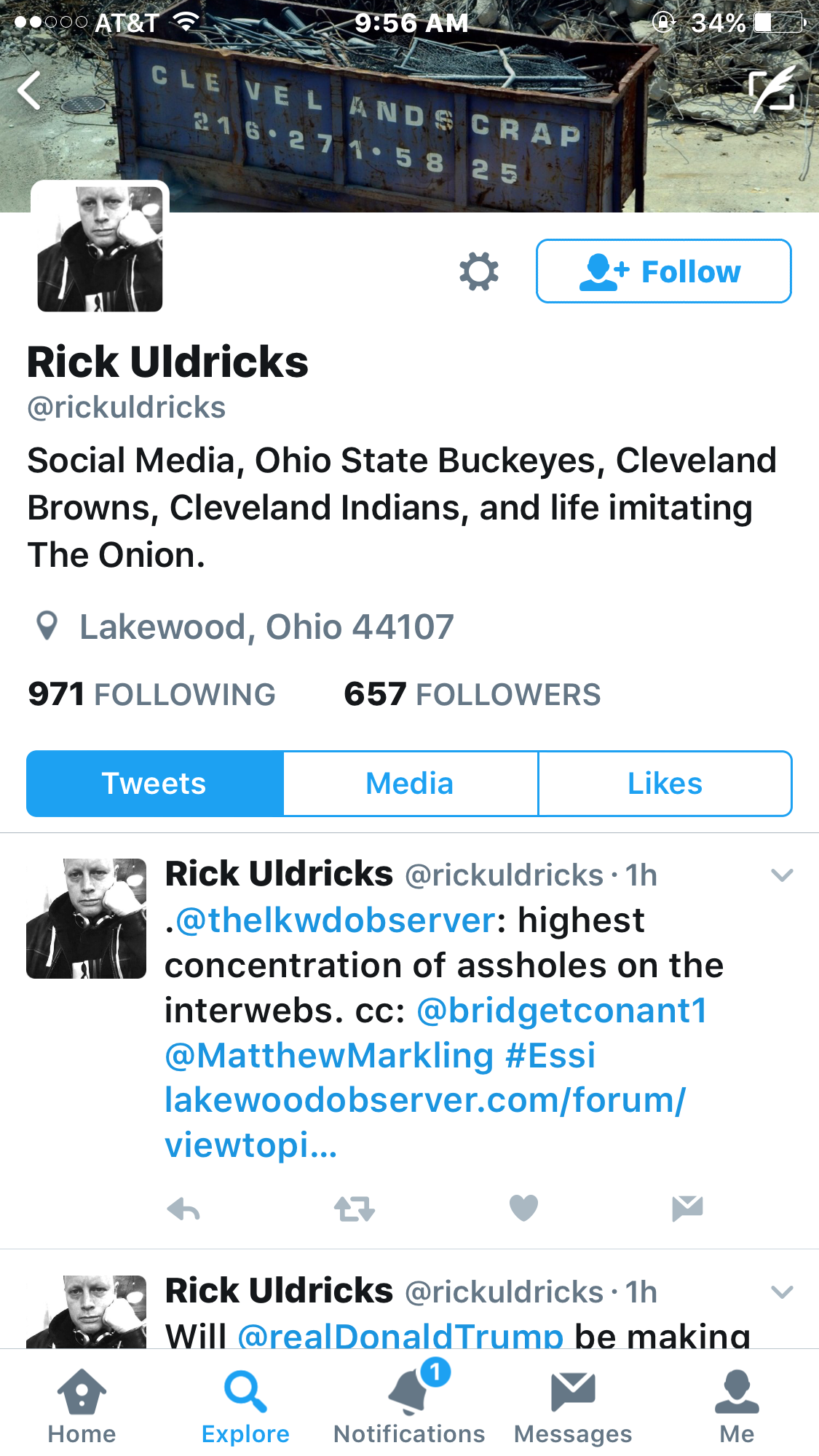The width and height of the screenshot is (819, 1456).
Task: Share first tweet via direct message icon
Action: pos(687,1208)
